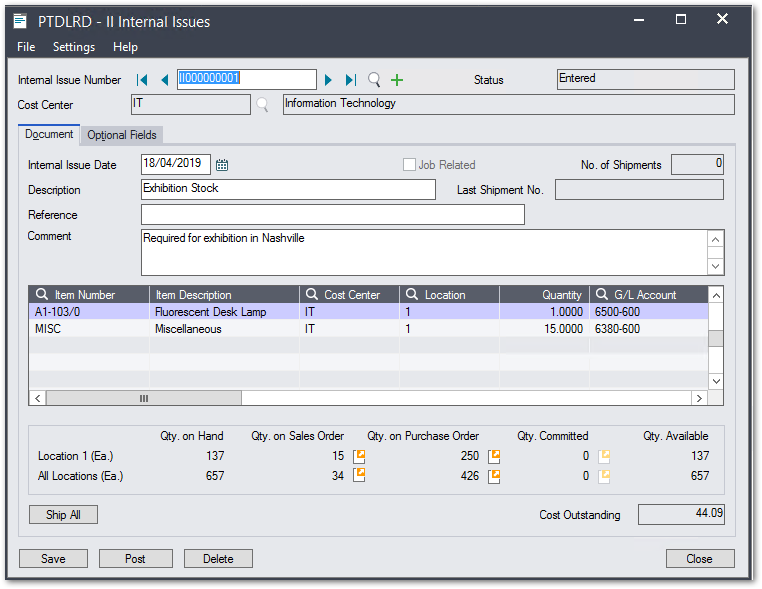Image resolution: width=762 pixels, height=589 pixels.
Task: Click G/L Account cell 6380-600
Action: click(x=649, y=329)
